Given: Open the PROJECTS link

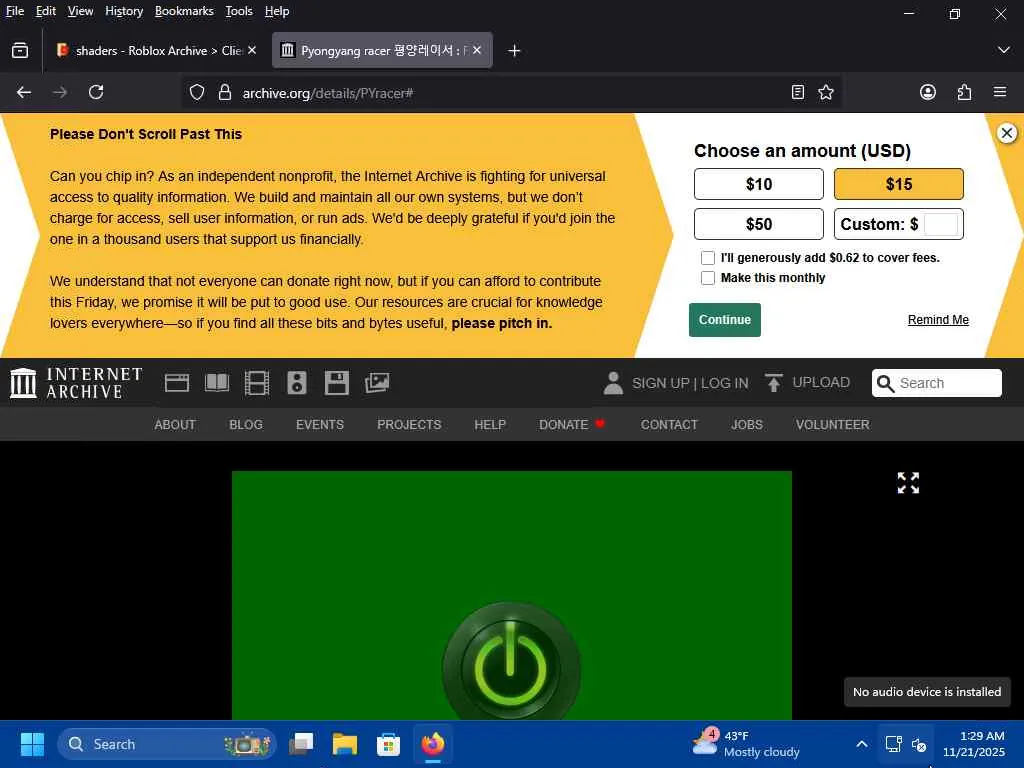Looking at the screenshot, I should point(409,424).
